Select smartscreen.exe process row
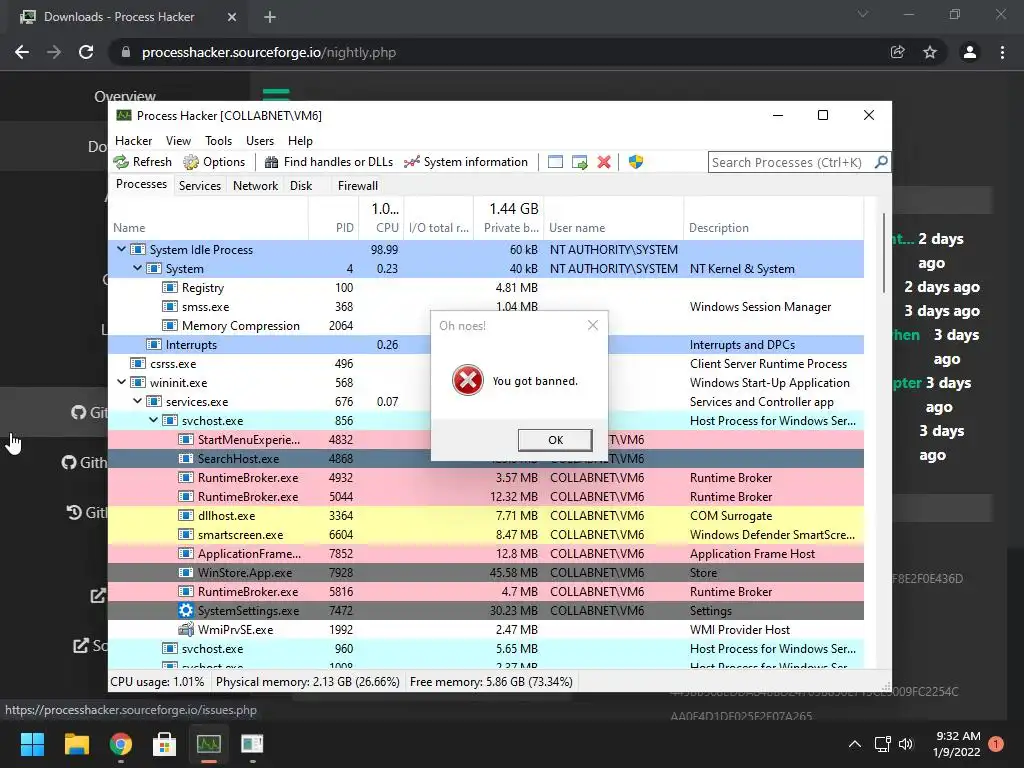 [486, 534]
